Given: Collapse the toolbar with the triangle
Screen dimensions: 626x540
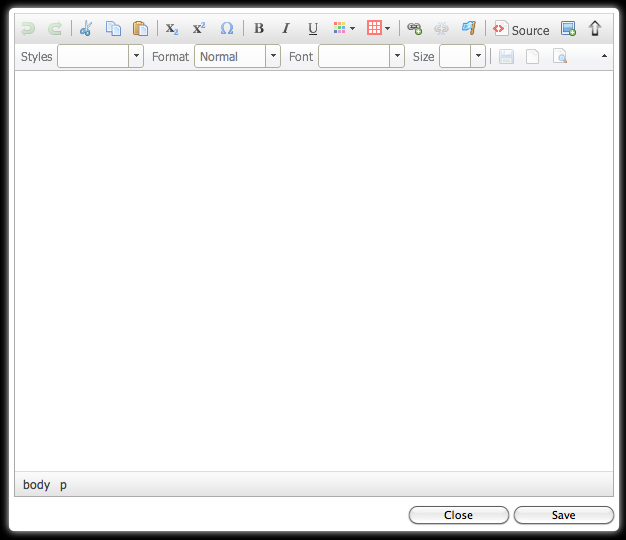Looking at the screenshot, I should point(604,56).
